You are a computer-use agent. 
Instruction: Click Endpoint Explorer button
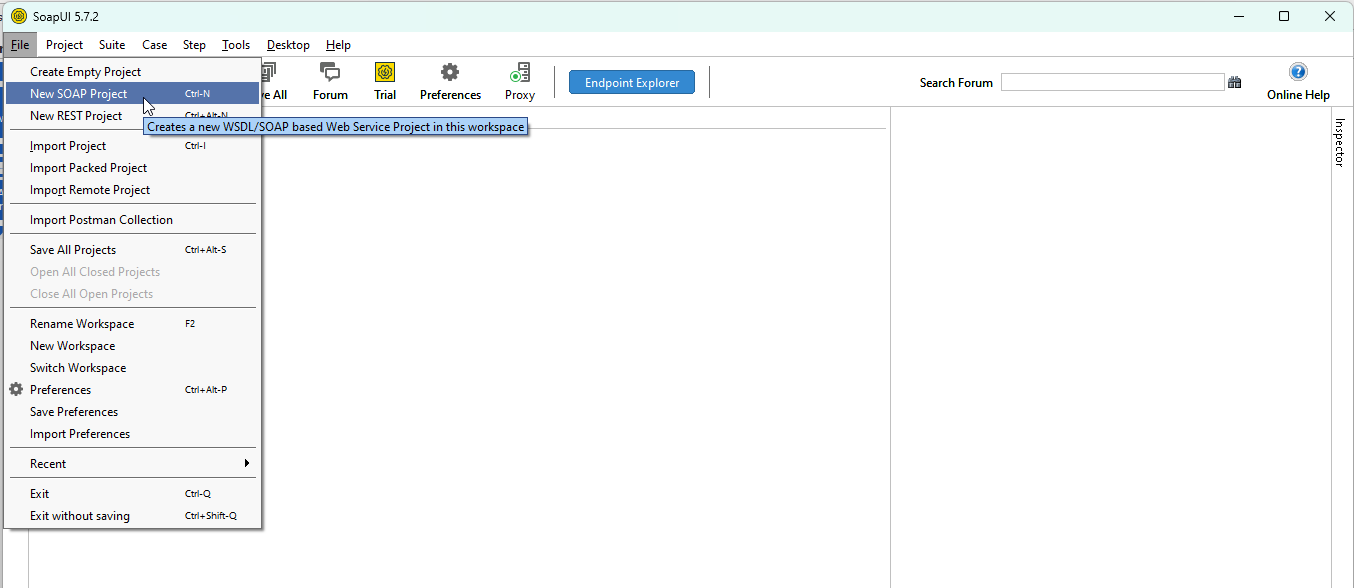pyautogui.click(x=632, y=83)
